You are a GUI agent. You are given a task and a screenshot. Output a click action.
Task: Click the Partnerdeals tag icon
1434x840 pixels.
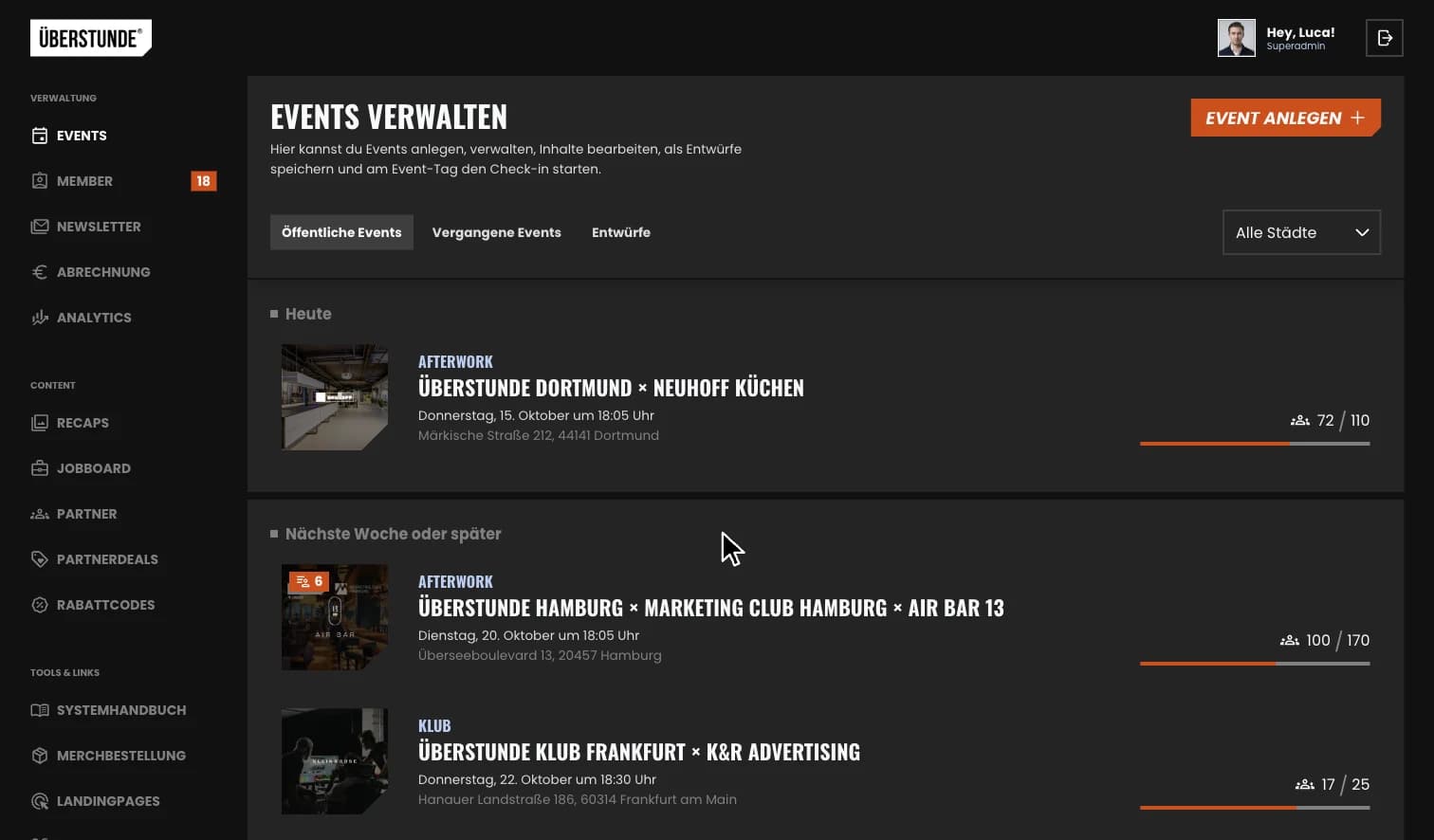pos(40,559)
